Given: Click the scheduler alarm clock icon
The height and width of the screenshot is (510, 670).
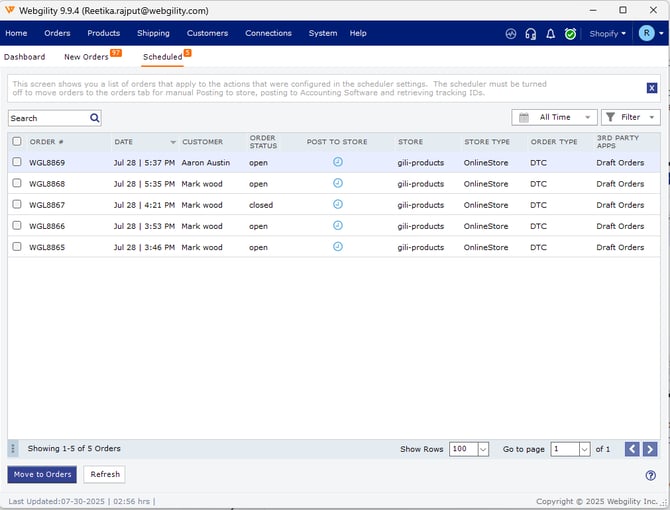Looking at the screenshot, I should 570,34.
